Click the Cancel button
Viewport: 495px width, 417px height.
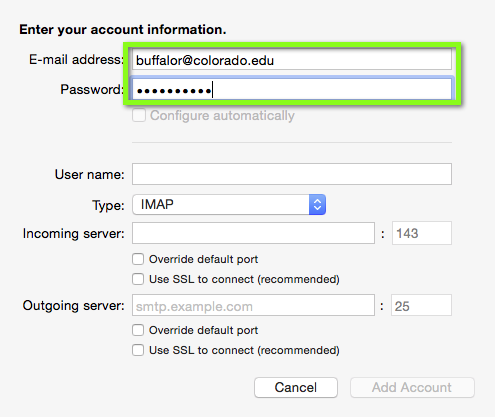click(296, 387)
